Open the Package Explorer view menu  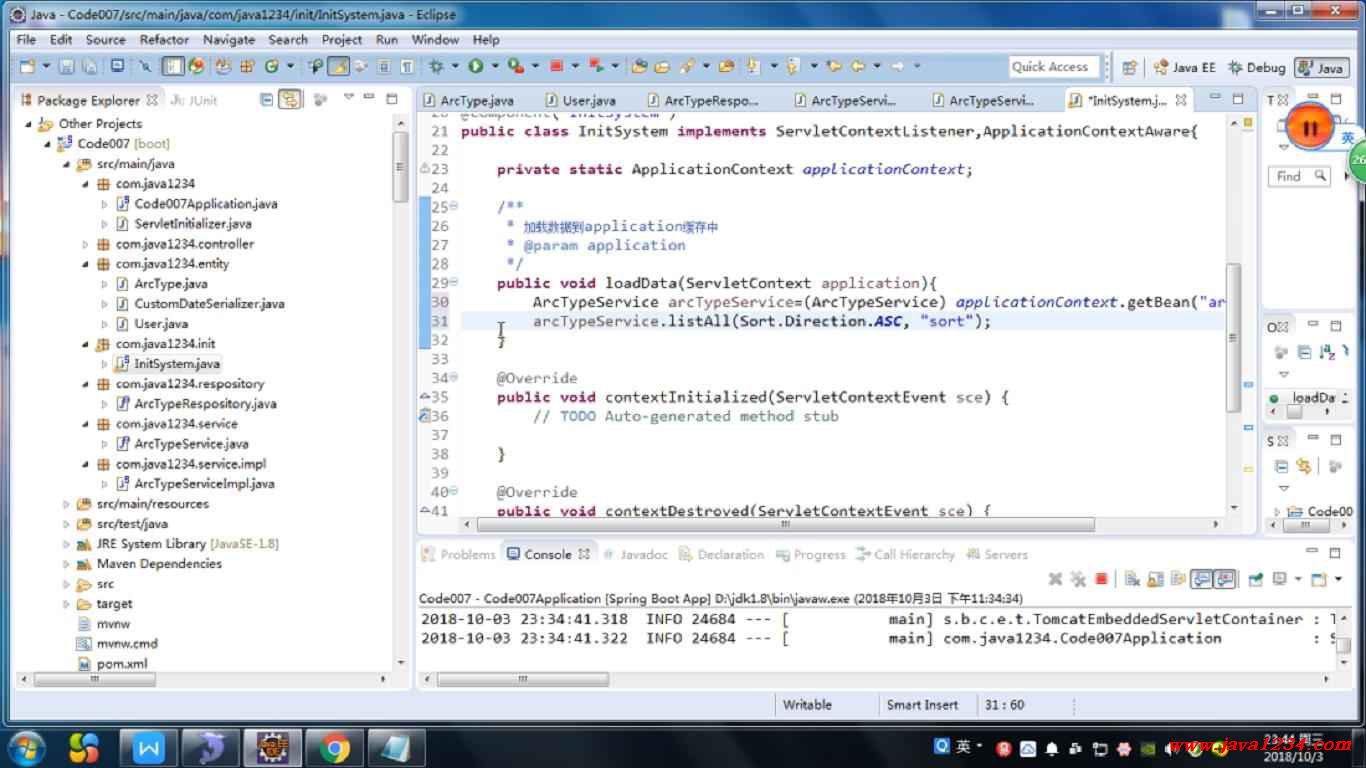(x=349, y=98)
